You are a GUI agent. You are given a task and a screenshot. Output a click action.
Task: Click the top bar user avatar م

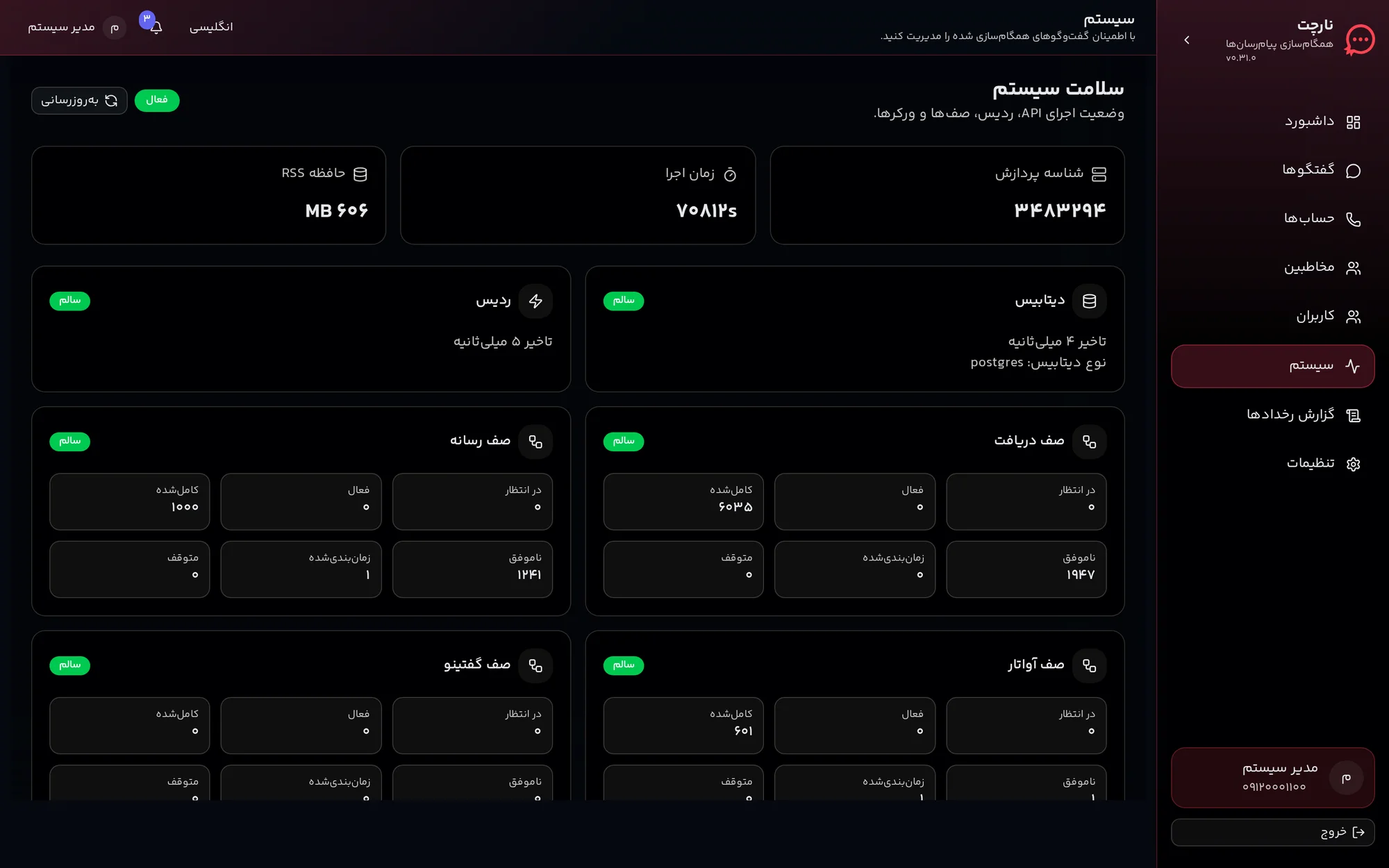(115, 27)
